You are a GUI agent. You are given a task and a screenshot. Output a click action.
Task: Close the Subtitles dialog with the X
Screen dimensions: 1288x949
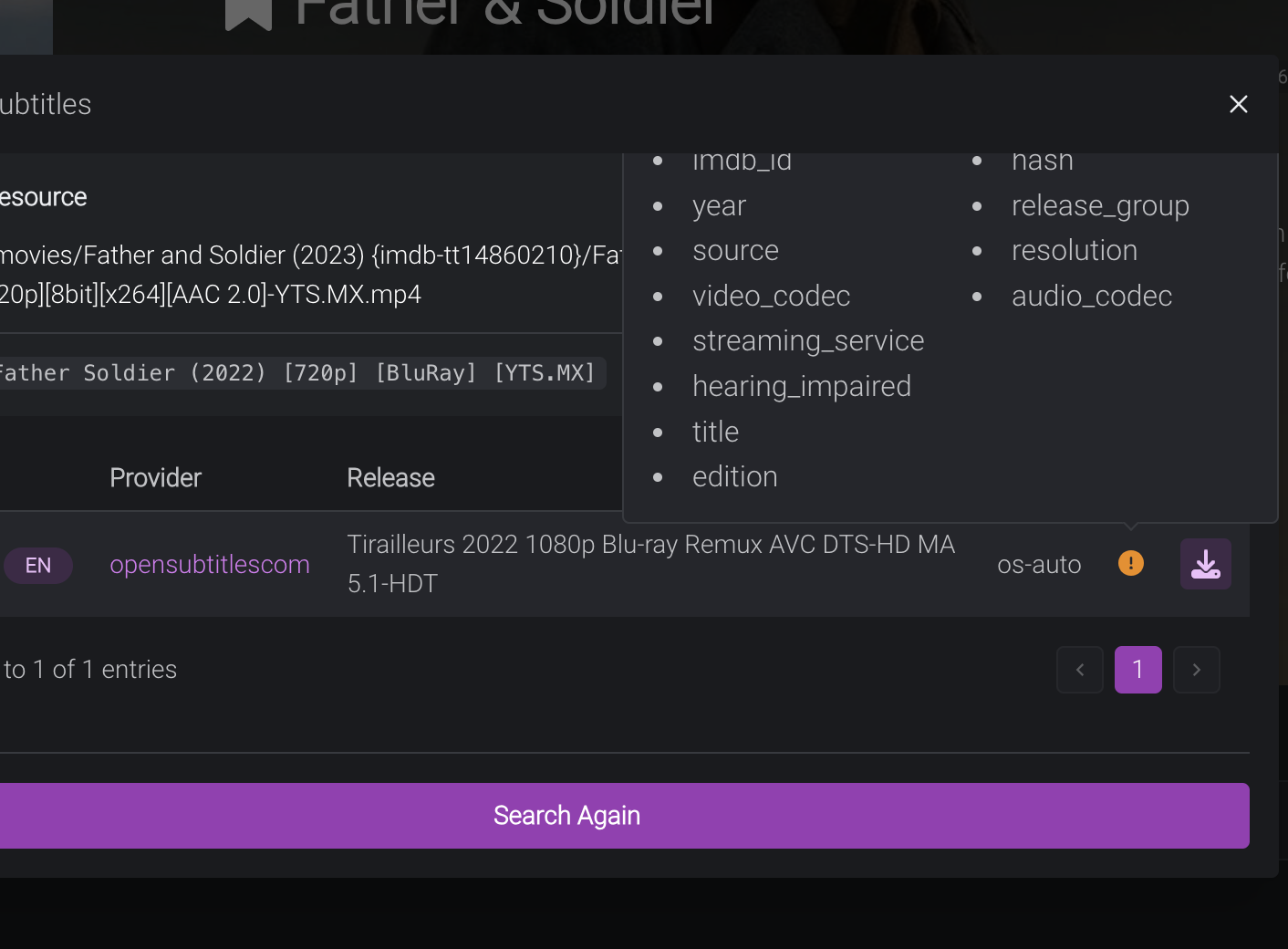(1238, 104)
